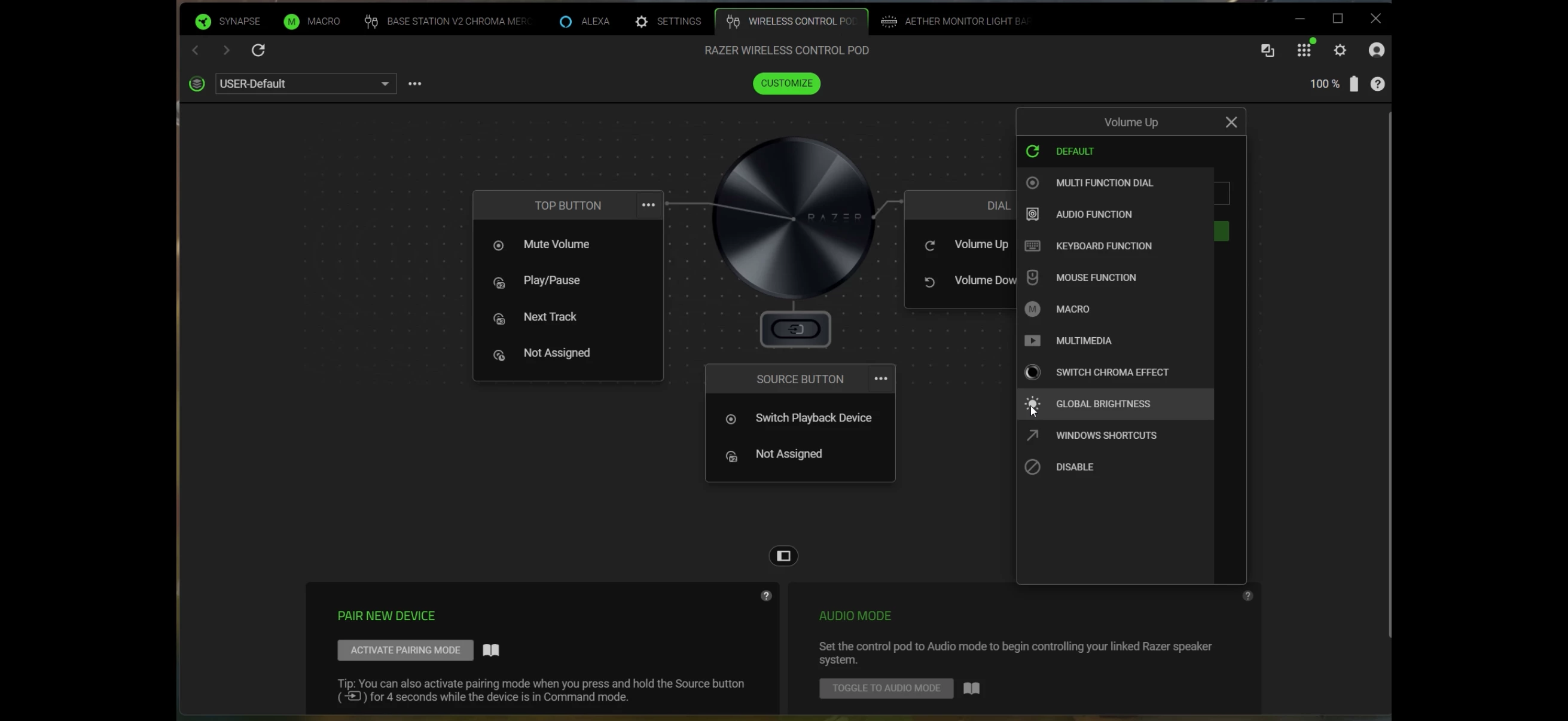Toggle the side view icon below device
Image resolution: width=1568 pixels, height=721 pixels.
point(783,556)
